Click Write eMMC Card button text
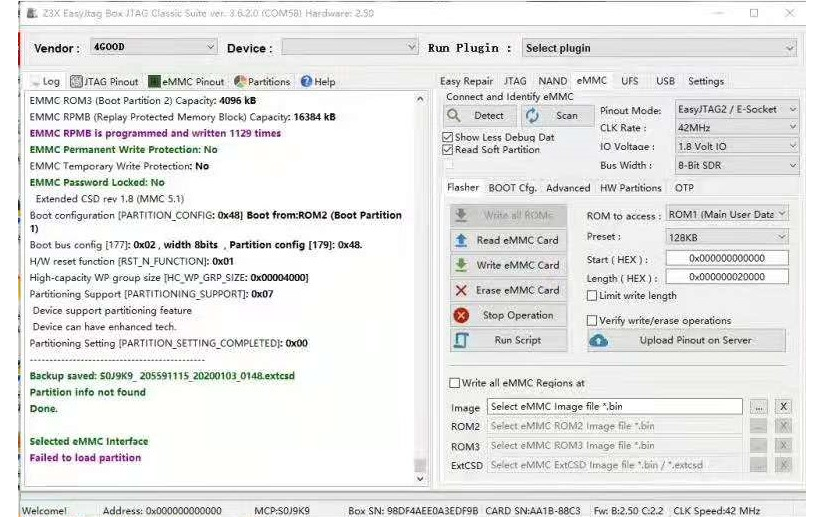The height and width of the screenshot is (517, 831). tap(518, 265)
